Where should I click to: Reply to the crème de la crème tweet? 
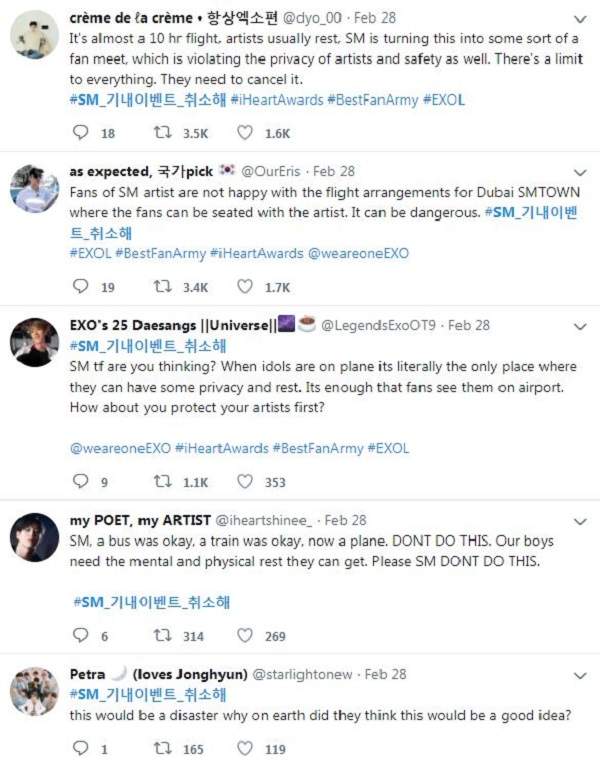pos(82,133)
